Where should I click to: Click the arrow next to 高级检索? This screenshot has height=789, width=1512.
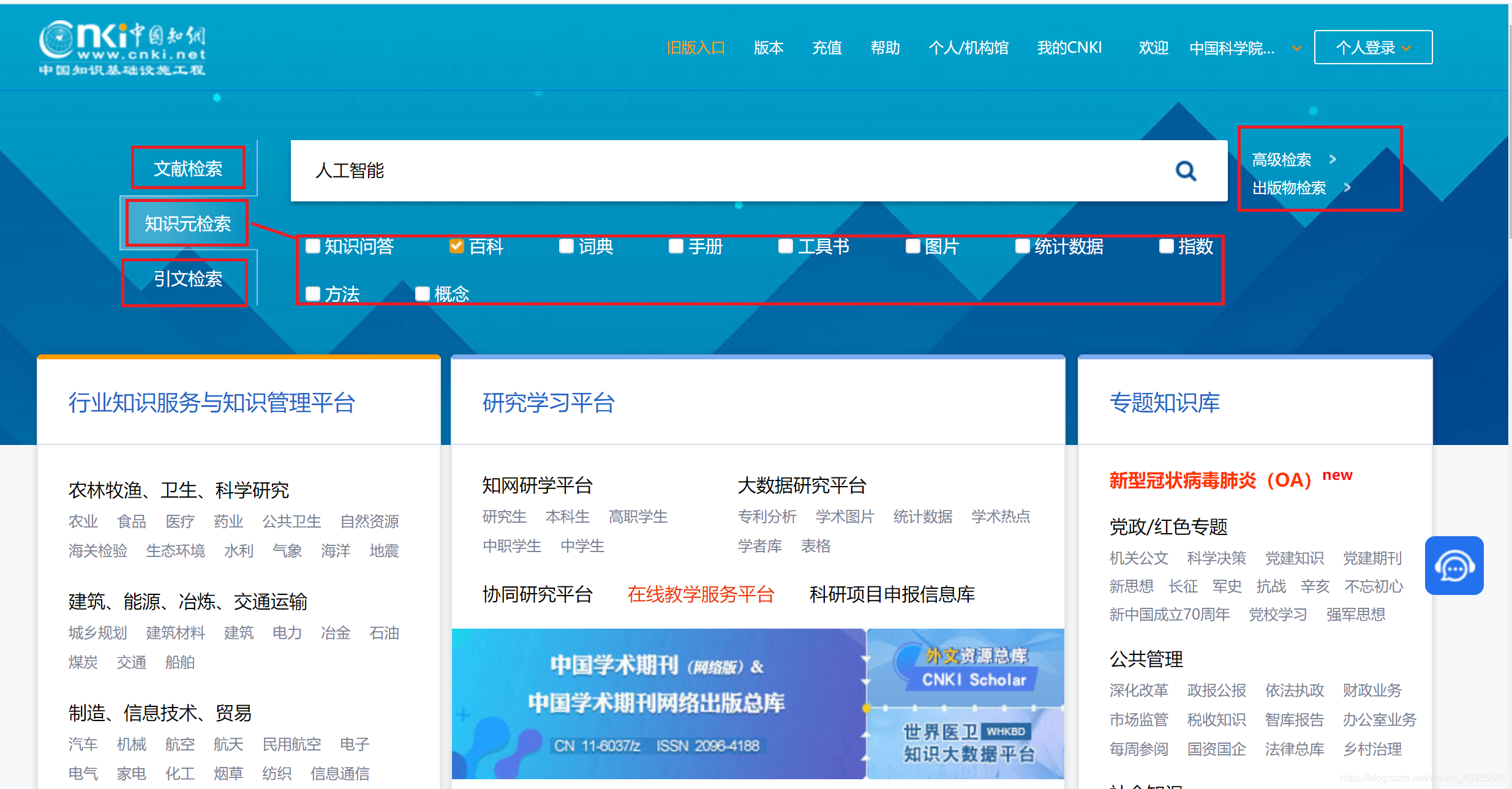(x=1333, y=160)
